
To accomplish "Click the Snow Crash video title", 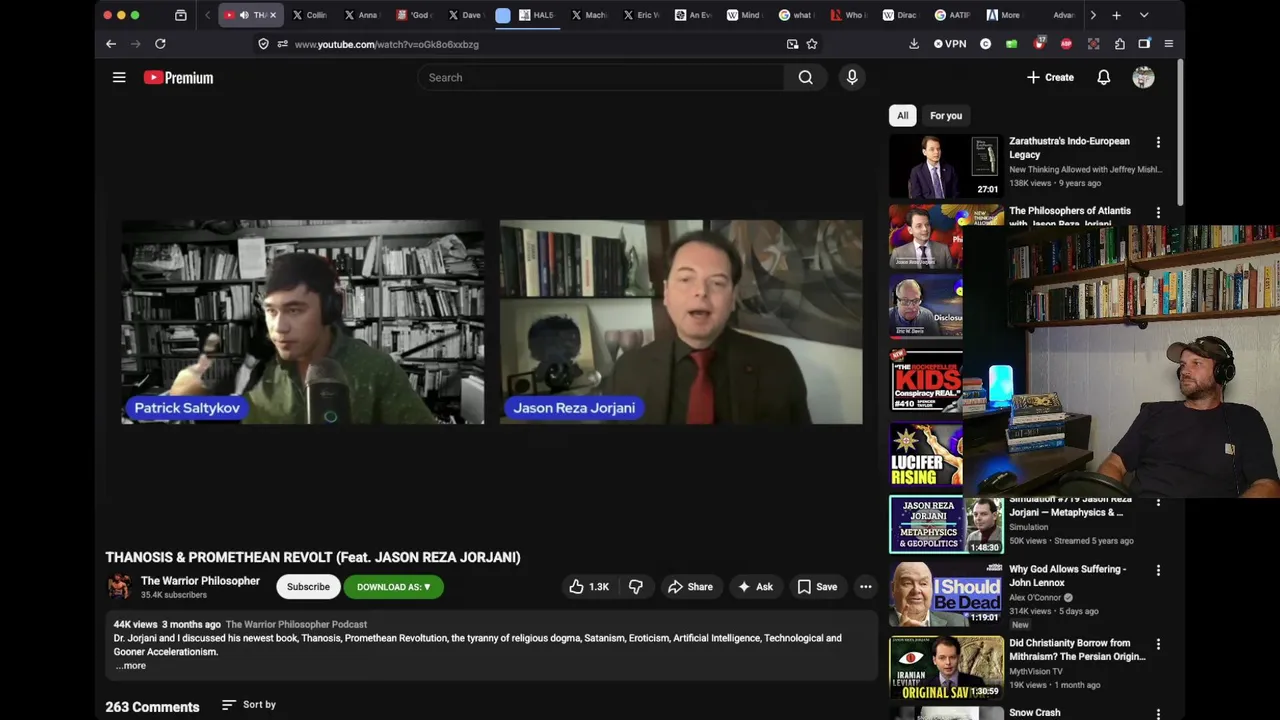I will [1034, 713].
